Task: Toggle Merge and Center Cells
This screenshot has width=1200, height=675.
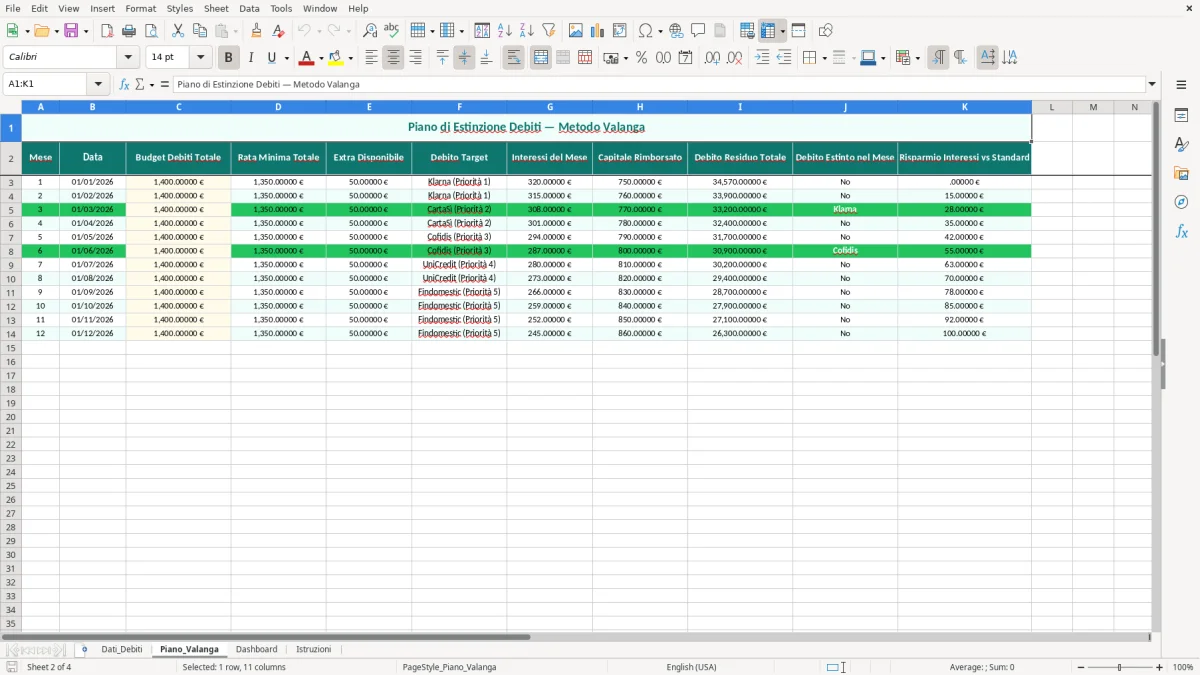Action: coord(541,58)
